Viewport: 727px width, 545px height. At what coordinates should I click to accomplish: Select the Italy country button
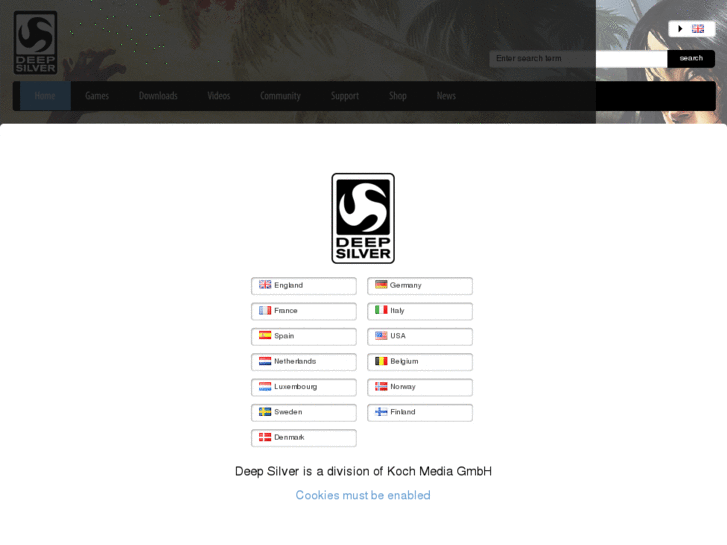tap(420, 311)
